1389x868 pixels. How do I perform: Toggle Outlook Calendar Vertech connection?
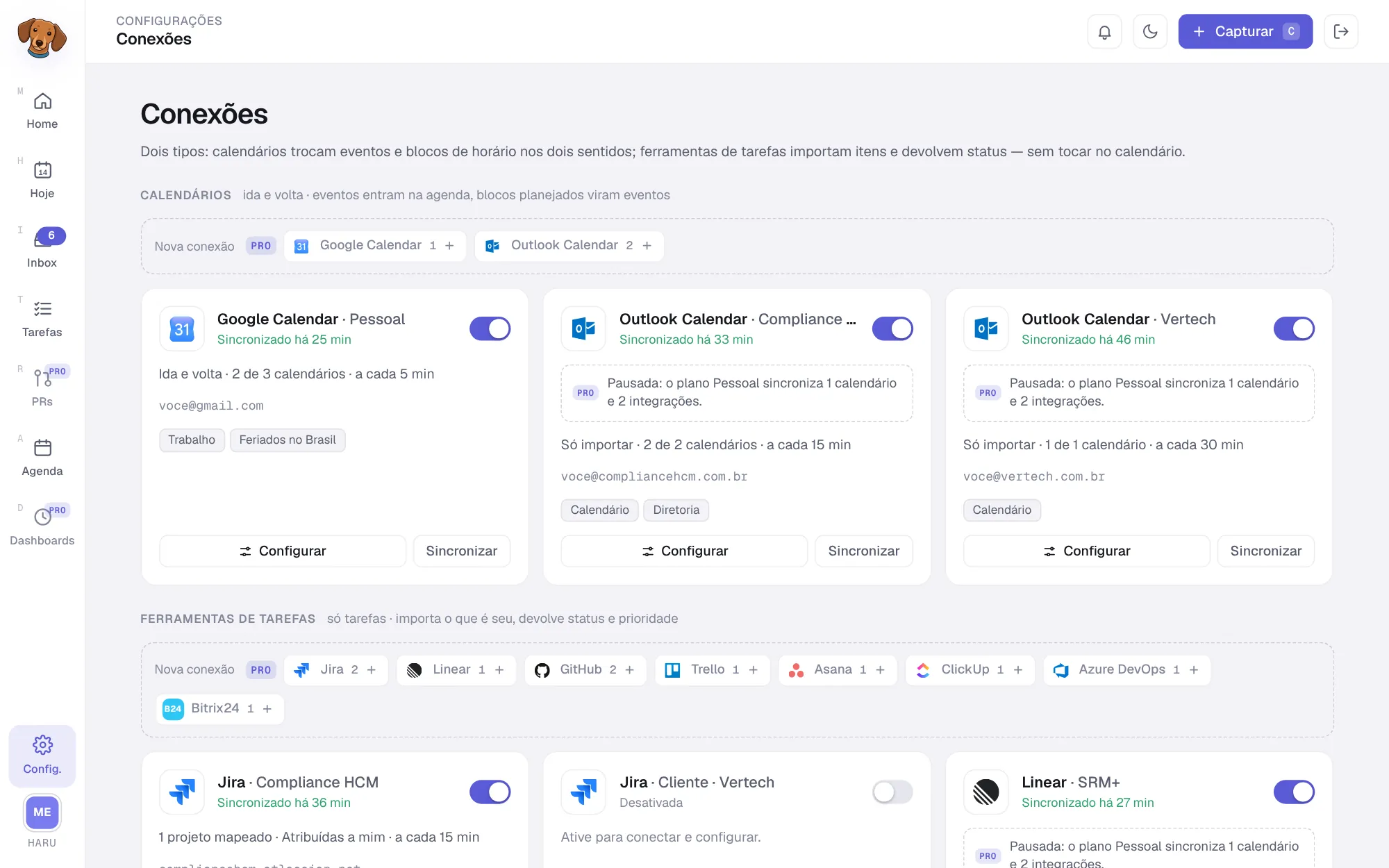[x=1294, y=329]
